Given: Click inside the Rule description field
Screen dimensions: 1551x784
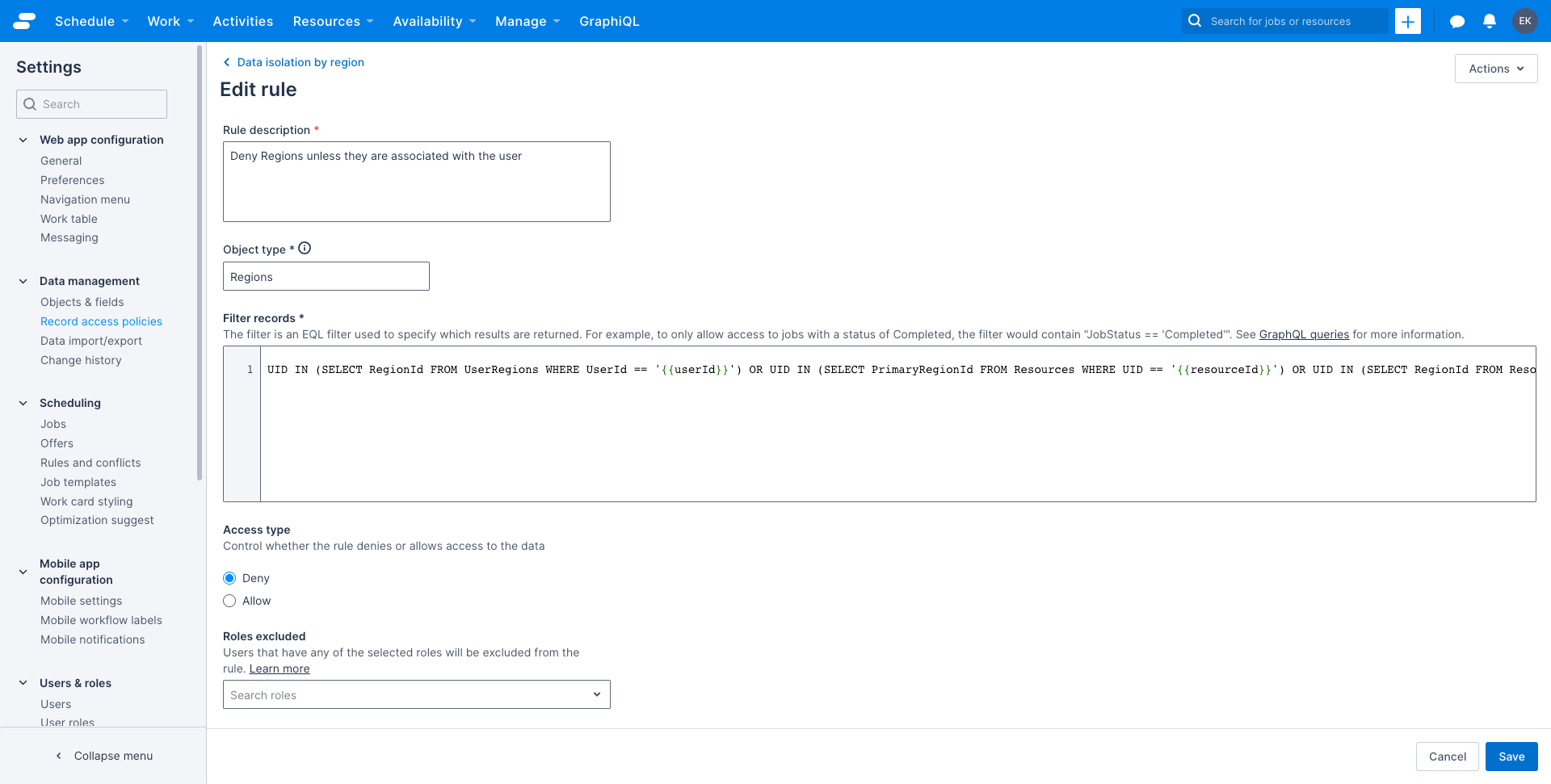Looking at the screenshot, I should pyautogui.click(x=416, y=181).
